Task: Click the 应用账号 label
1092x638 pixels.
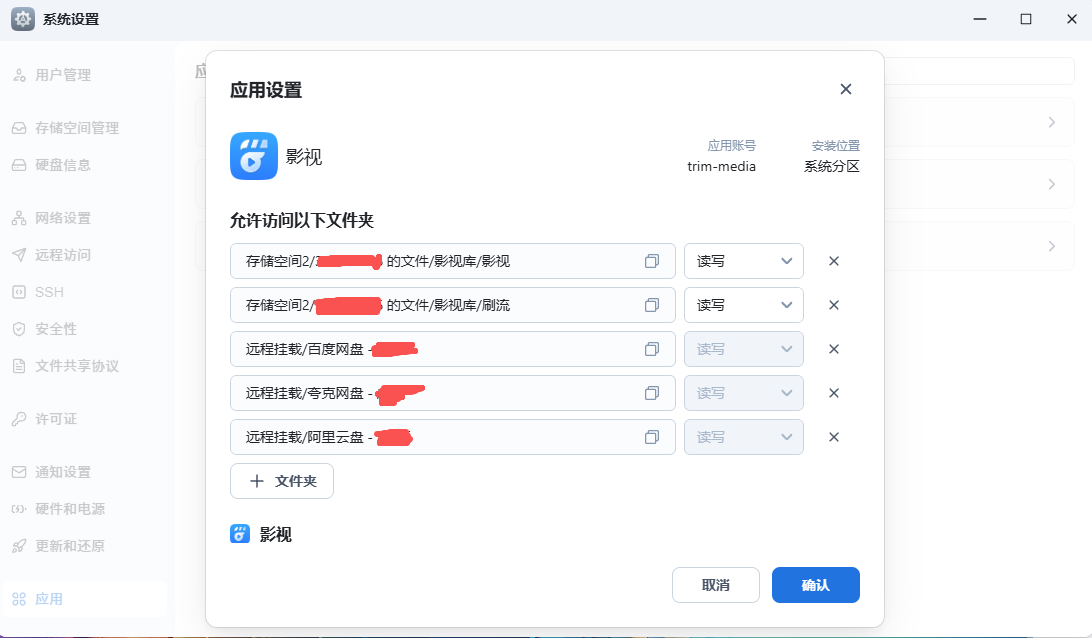Action: coord(731,146)
